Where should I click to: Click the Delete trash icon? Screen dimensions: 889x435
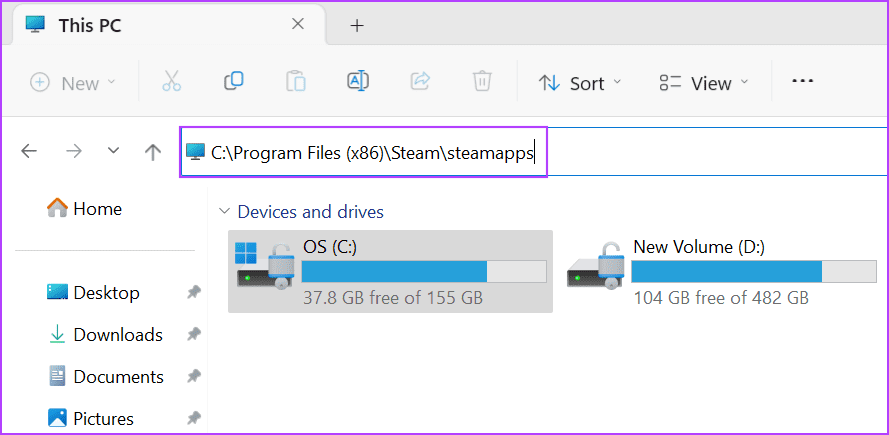[482, 82]
